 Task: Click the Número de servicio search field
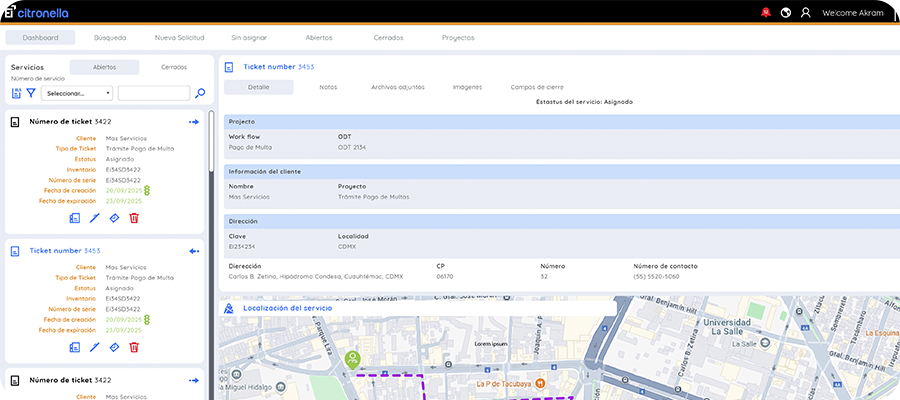(x=153, y=93)
